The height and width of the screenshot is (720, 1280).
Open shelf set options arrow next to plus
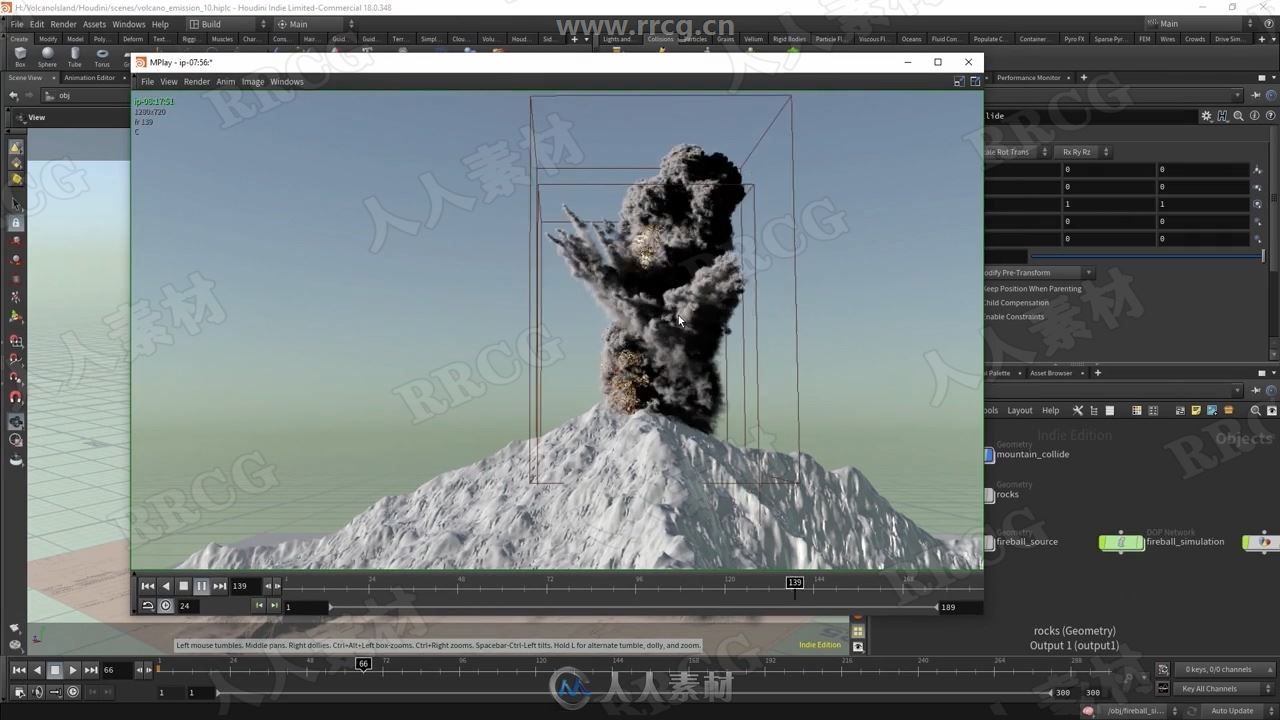(x=586, y=39)
